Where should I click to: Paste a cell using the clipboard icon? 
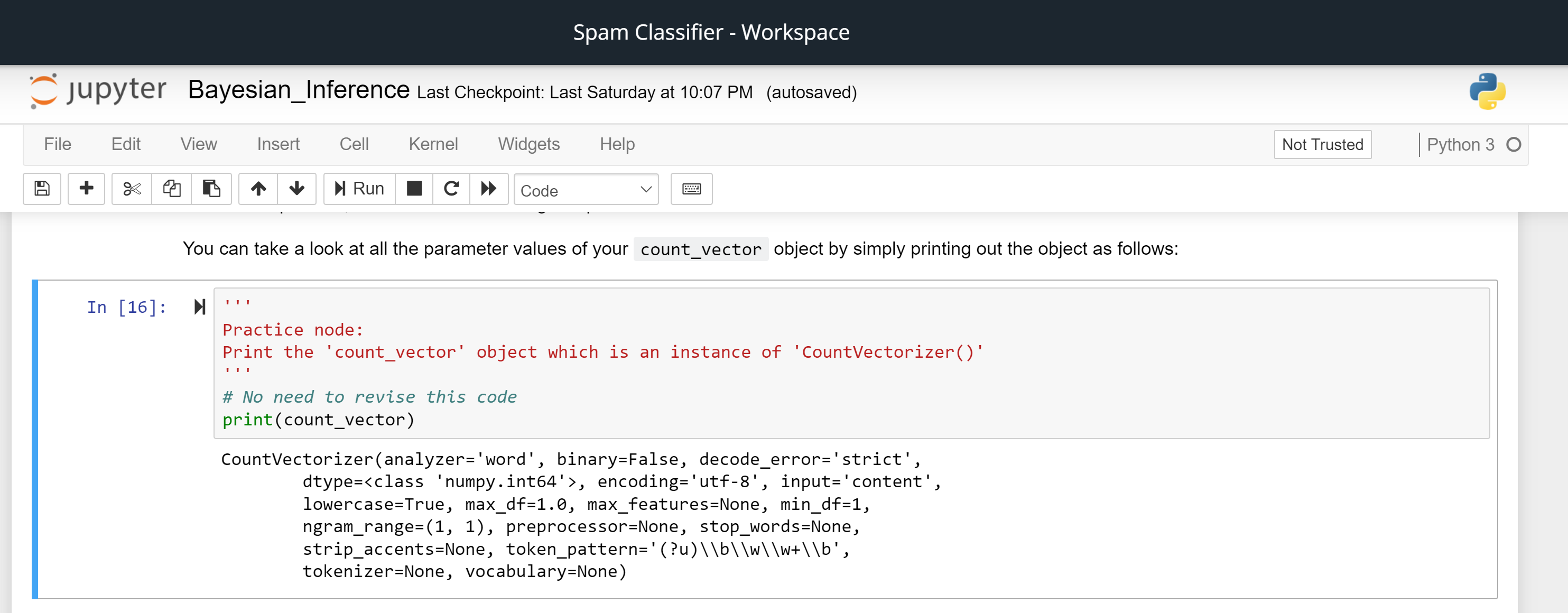[x=211, y=189]
